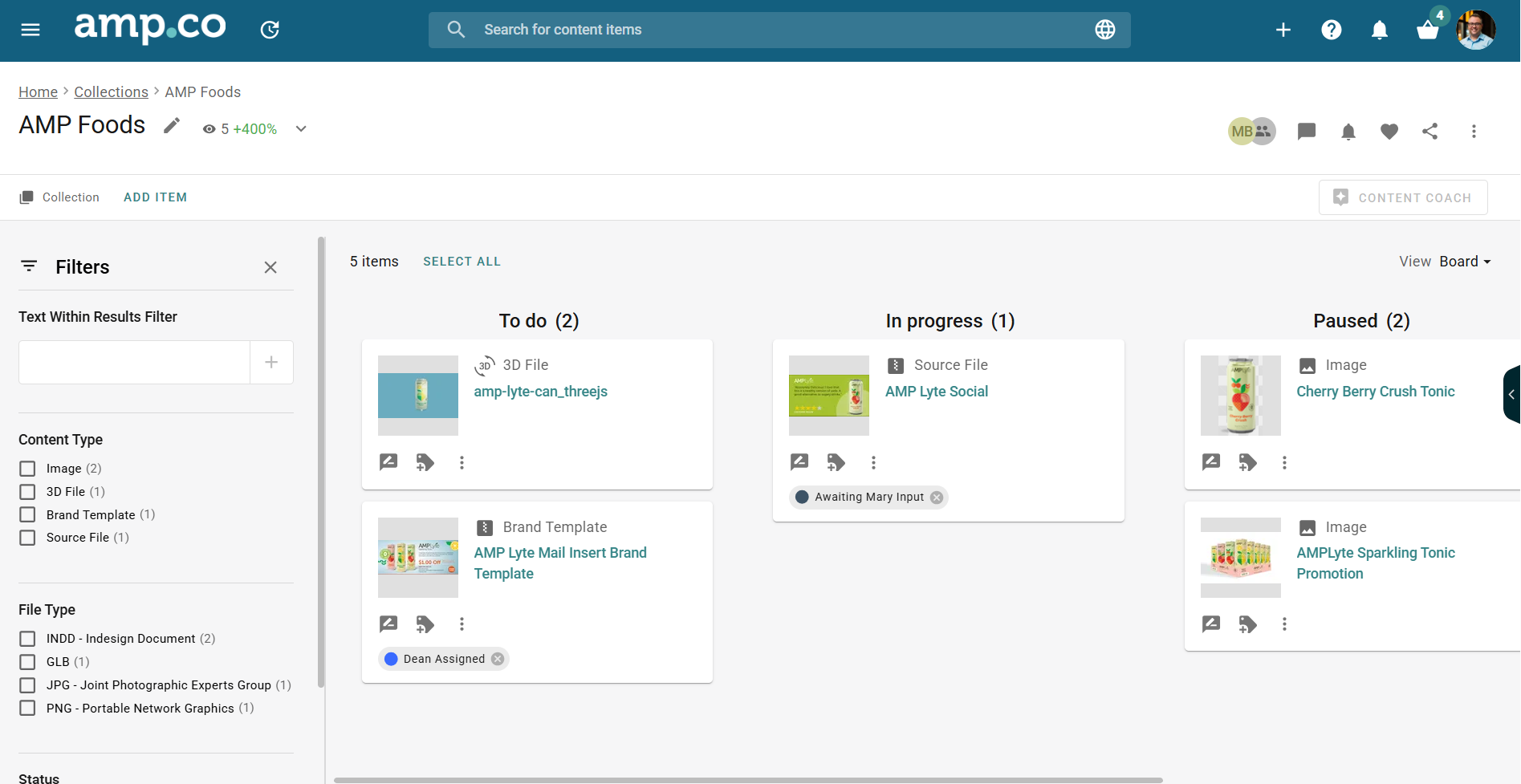Add tag to AMP Lyte Mail Insert card

[x=425, y=624]
